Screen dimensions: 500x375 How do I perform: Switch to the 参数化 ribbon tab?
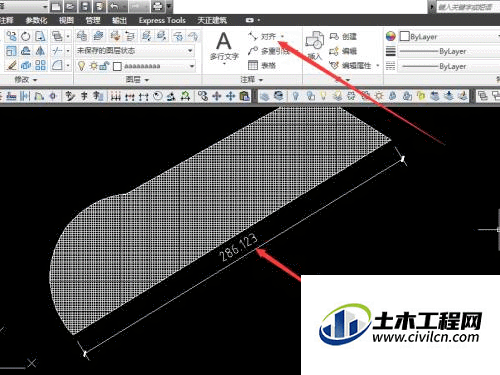coord(36,21)
